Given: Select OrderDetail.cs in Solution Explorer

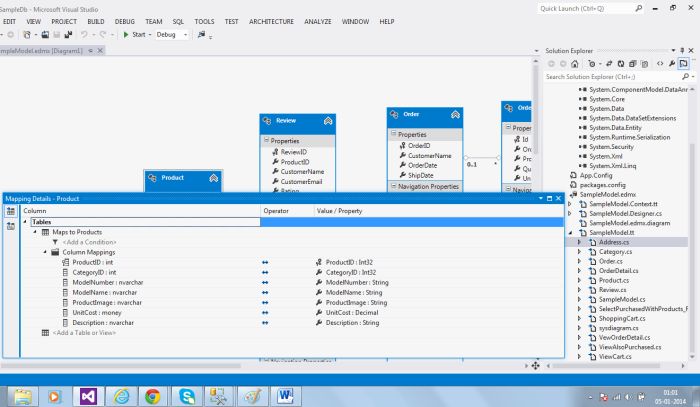Looking at the screenshot, I should [x=618, y=270].
